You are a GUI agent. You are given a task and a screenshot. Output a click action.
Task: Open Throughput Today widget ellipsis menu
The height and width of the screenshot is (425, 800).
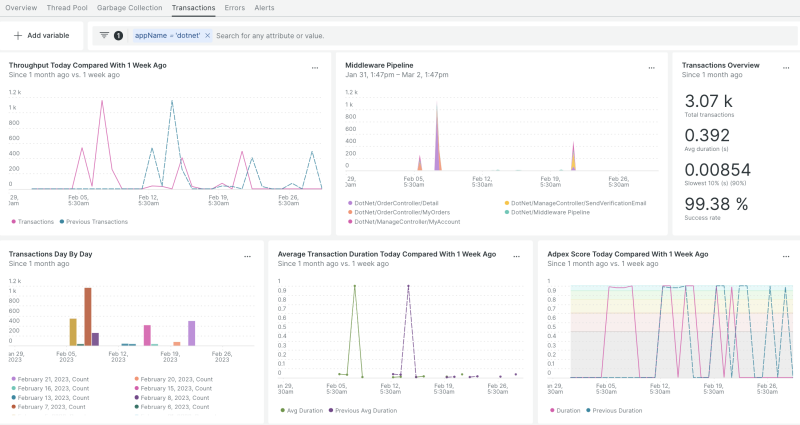315,68
